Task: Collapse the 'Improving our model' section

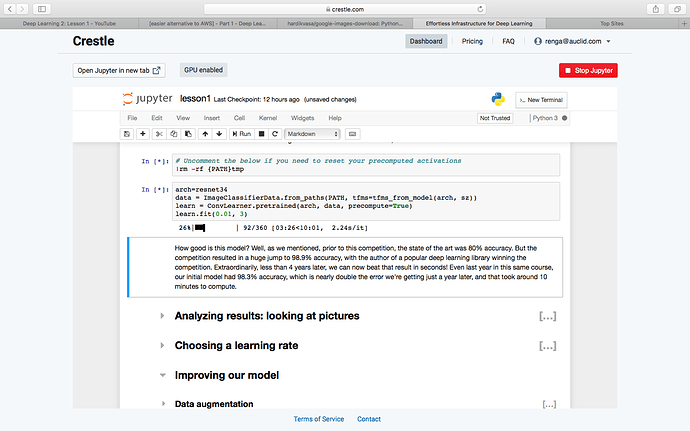Action: pos(164,375)
